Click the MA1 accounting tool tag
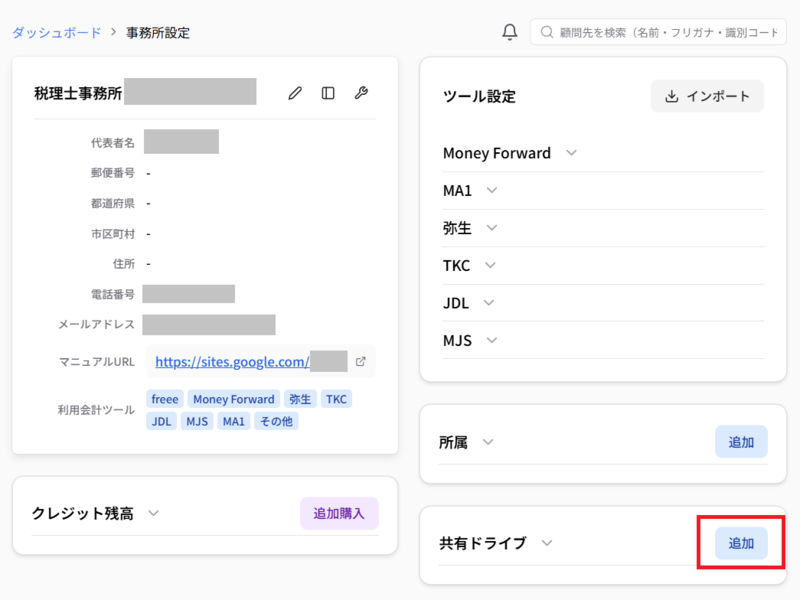 click(234, 421)
